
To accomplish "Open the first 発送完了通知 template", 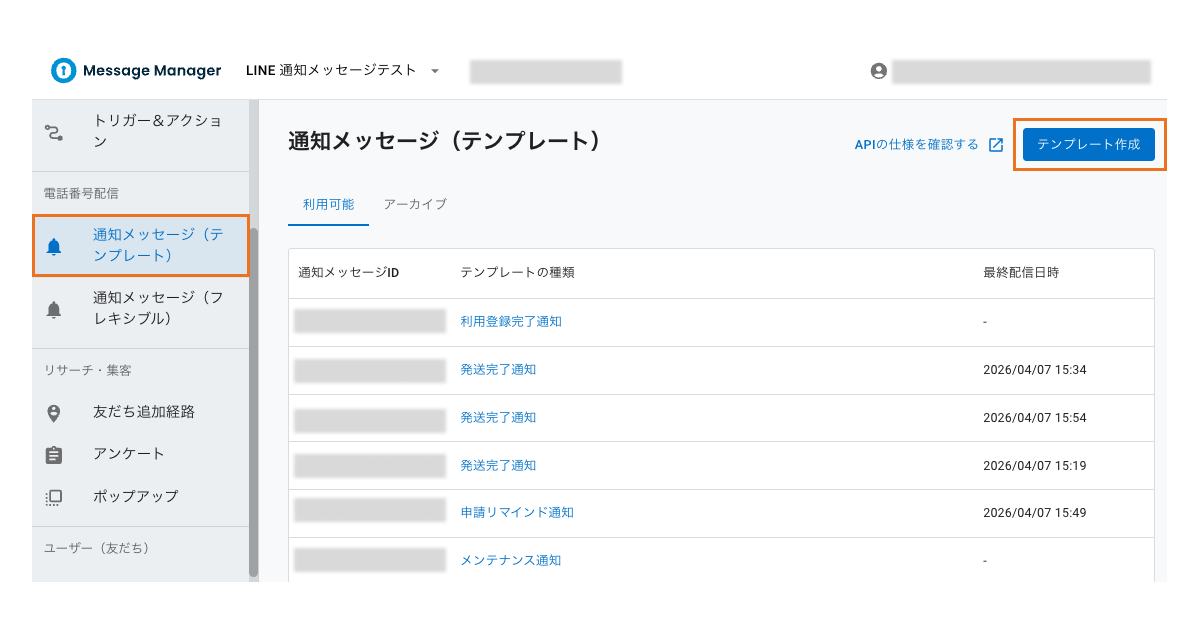I will pos(499,369).
